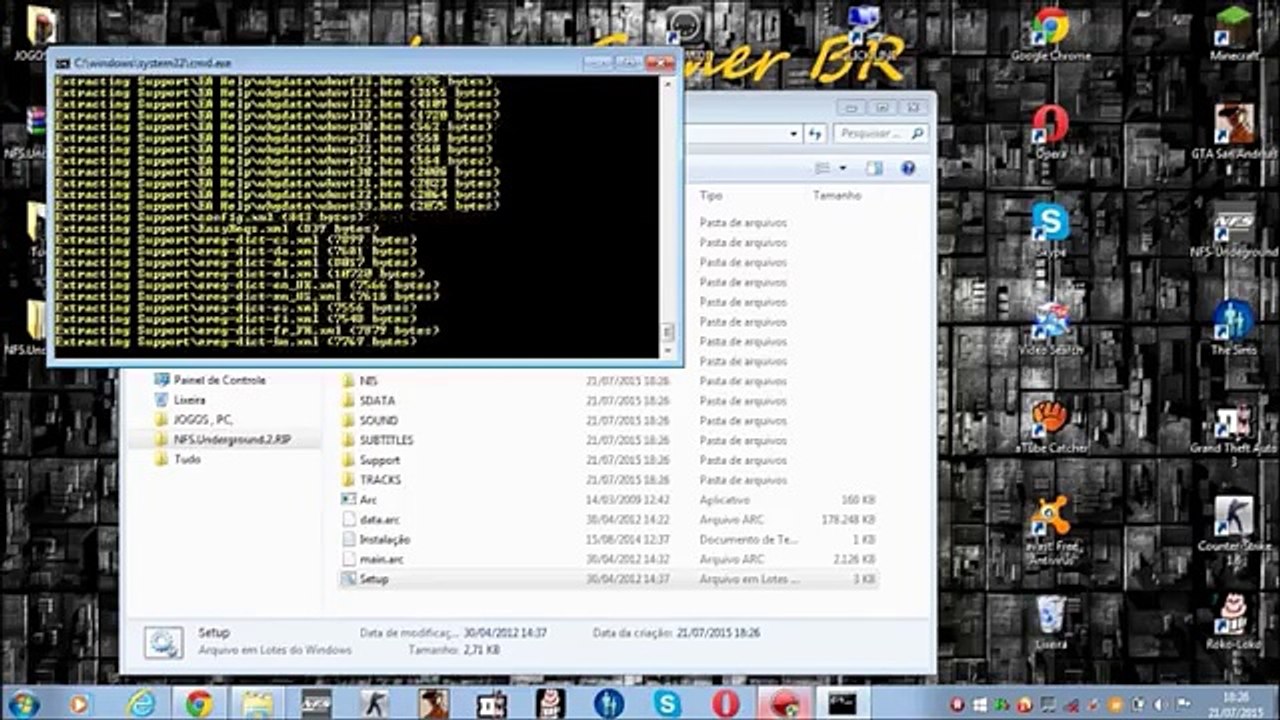Image resolution: width=1280 pixels, height=720 pixels.
Task: Select the main.arc file
Action: [x=609, y=559]
